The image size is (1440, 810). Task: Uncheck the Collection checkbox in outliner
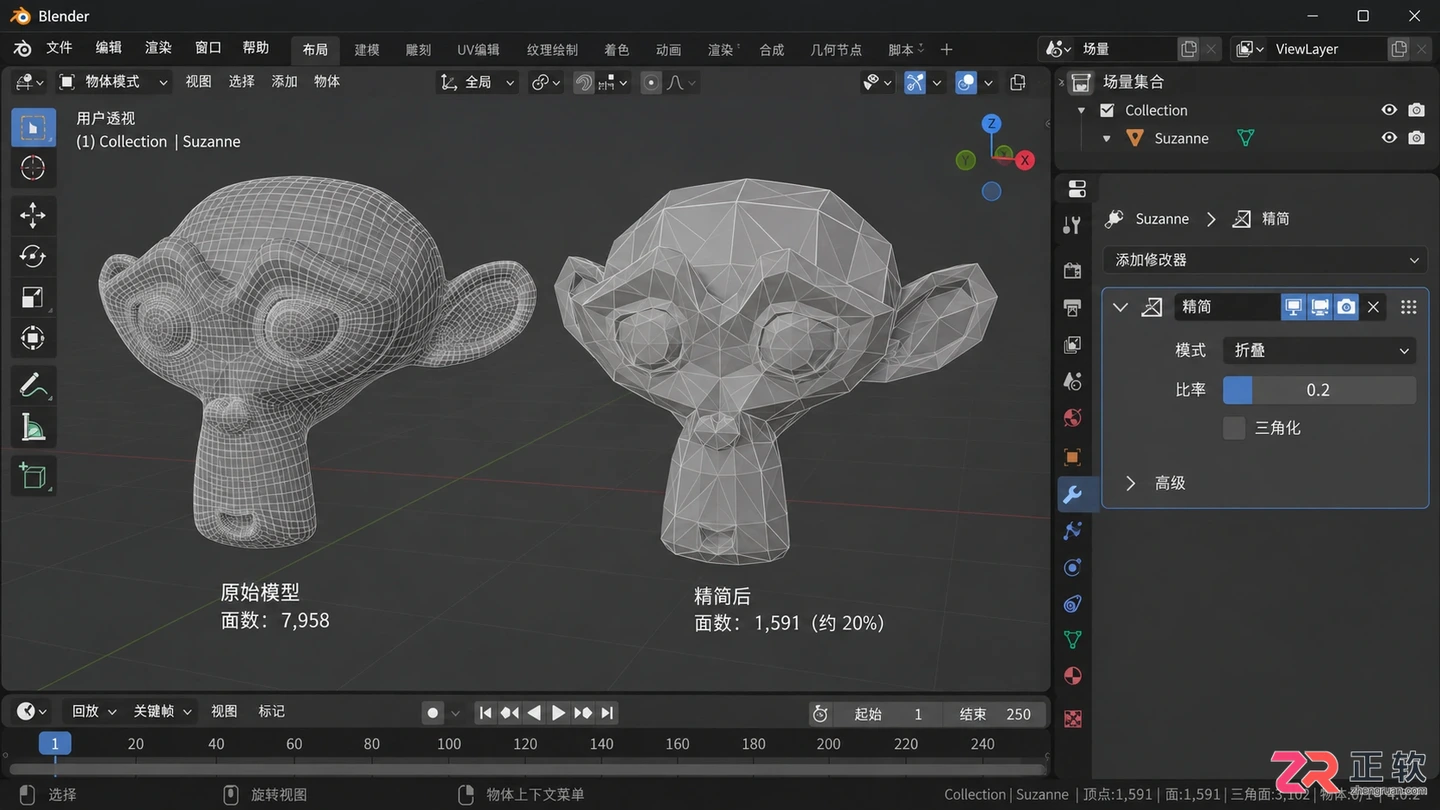pos(1107,110)
